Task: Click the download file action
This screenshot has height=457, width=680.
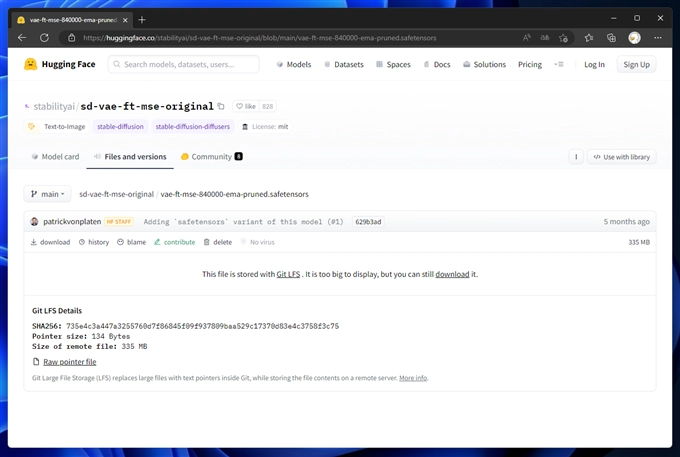Action: 50,242
